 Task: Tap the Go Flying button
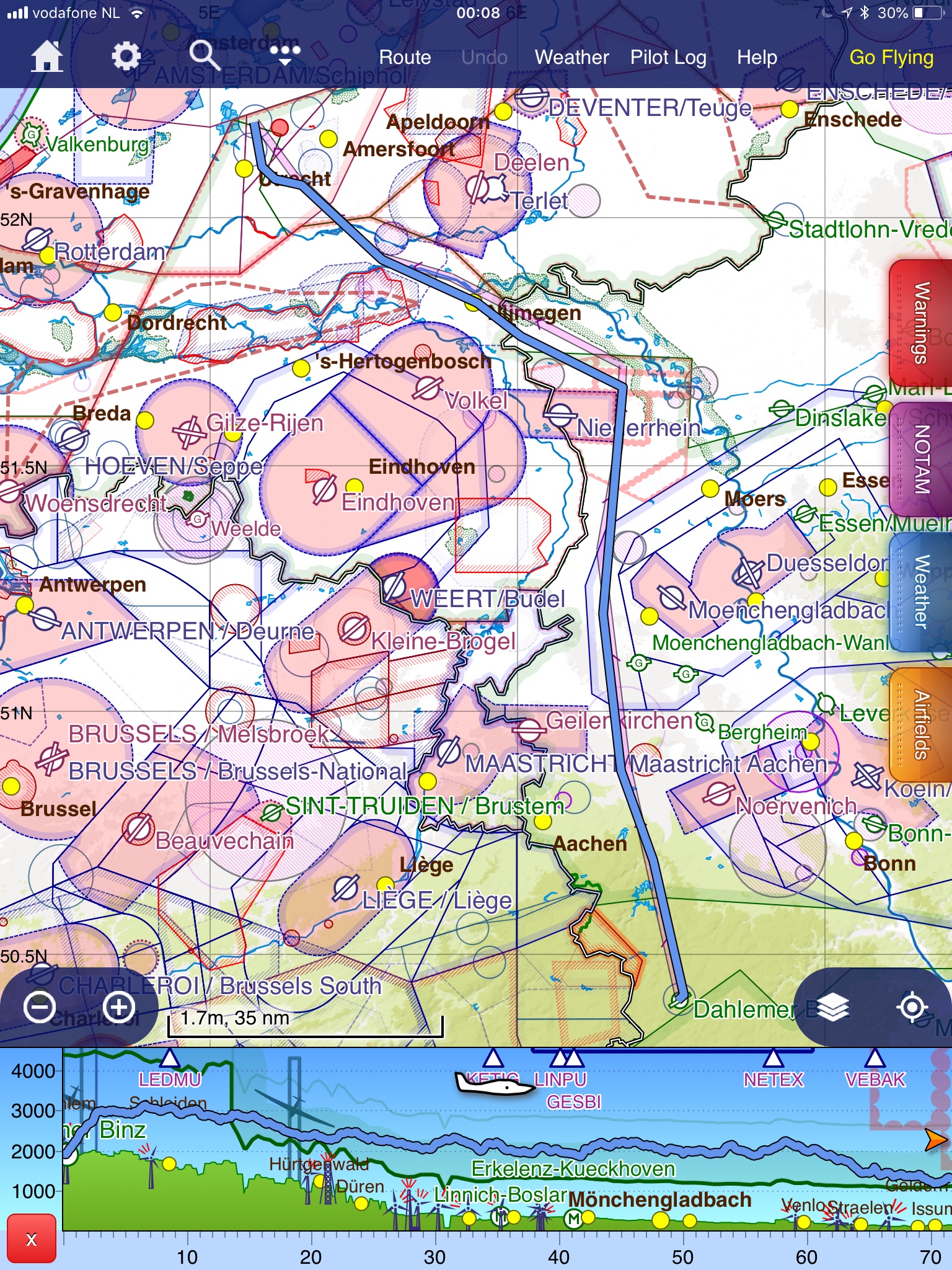(891, 57)
